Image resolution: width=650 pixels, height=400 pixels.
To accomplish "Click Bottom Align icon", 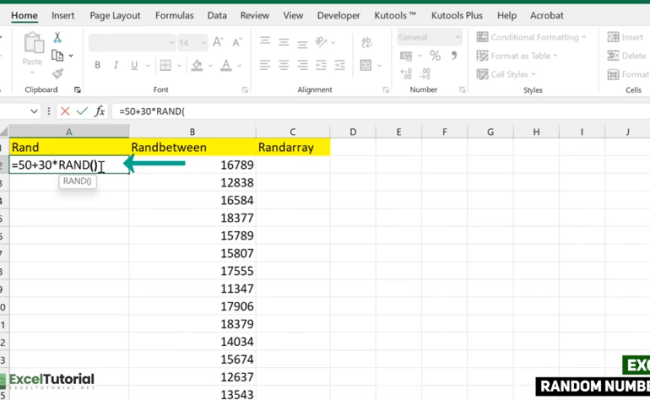I will tap(303, 43).
